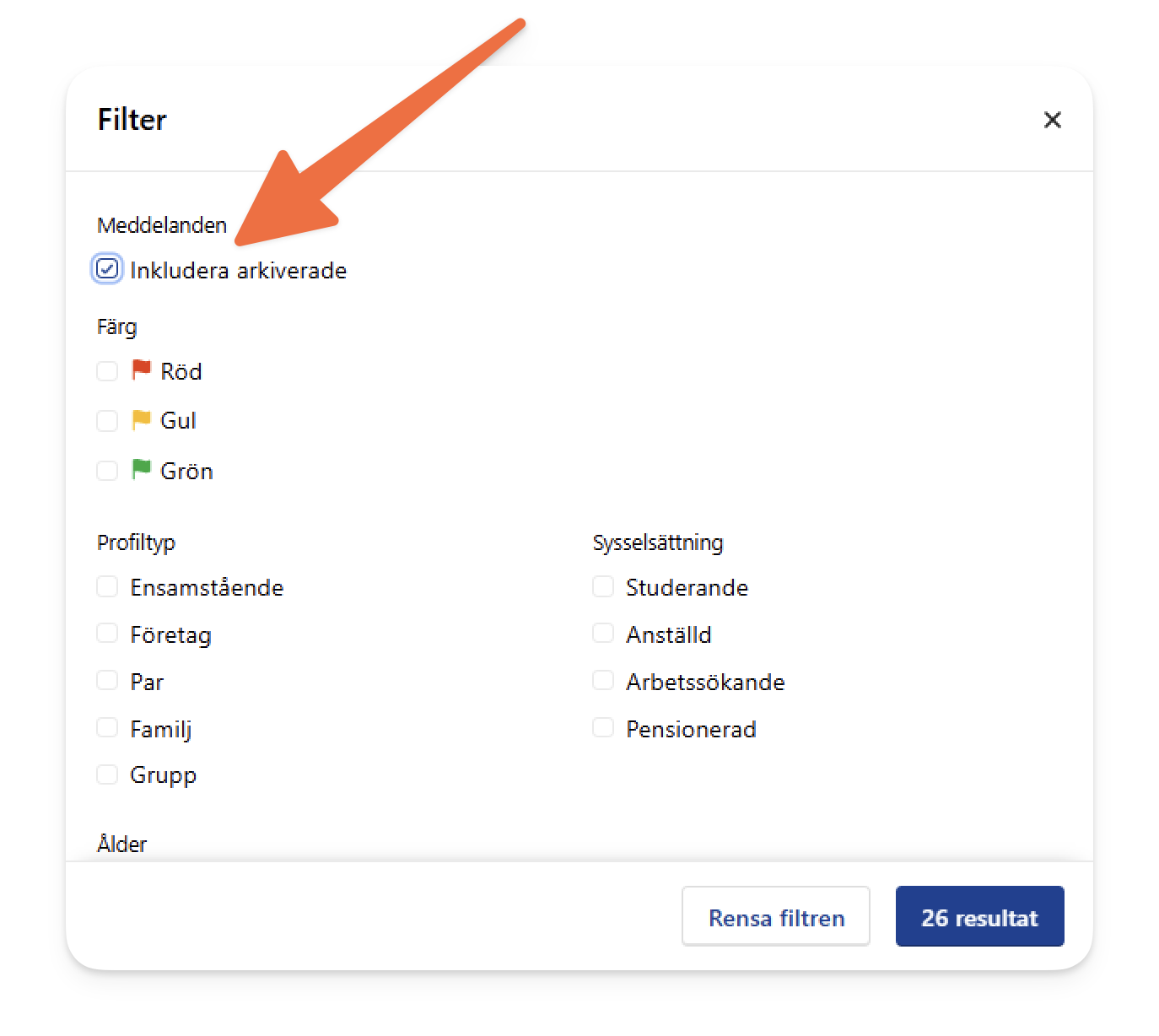Toggle the Företag checkbox

(107, 634)
